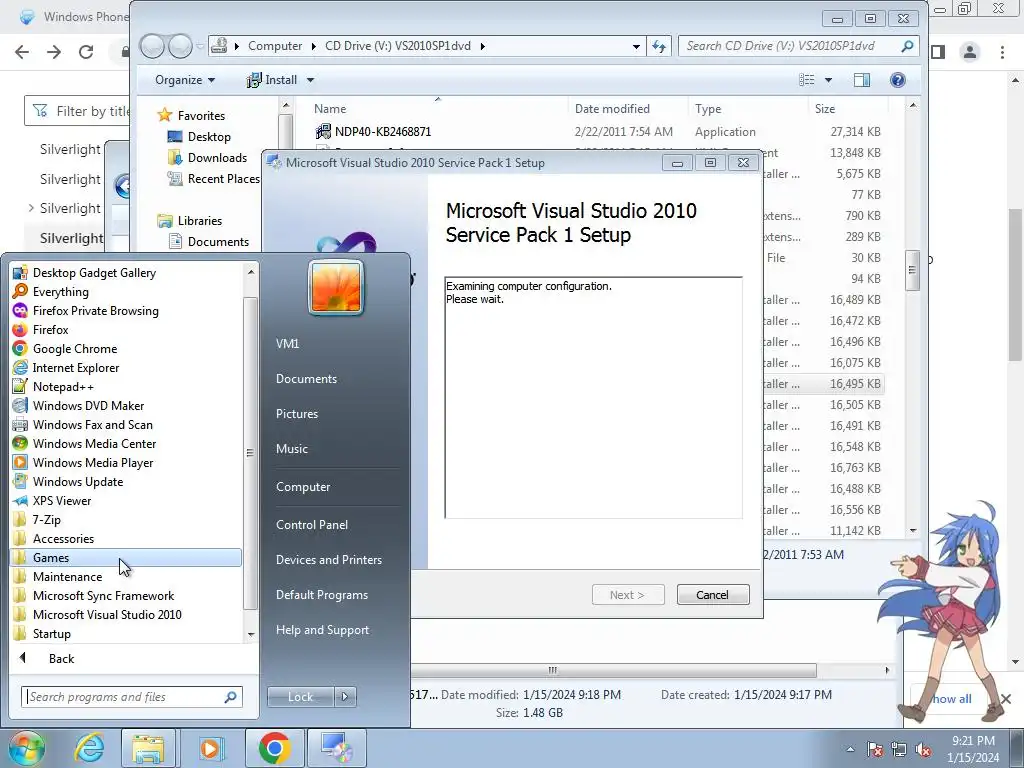
Task: Open Computer from Start menu
Action: [x=303, y=487]
